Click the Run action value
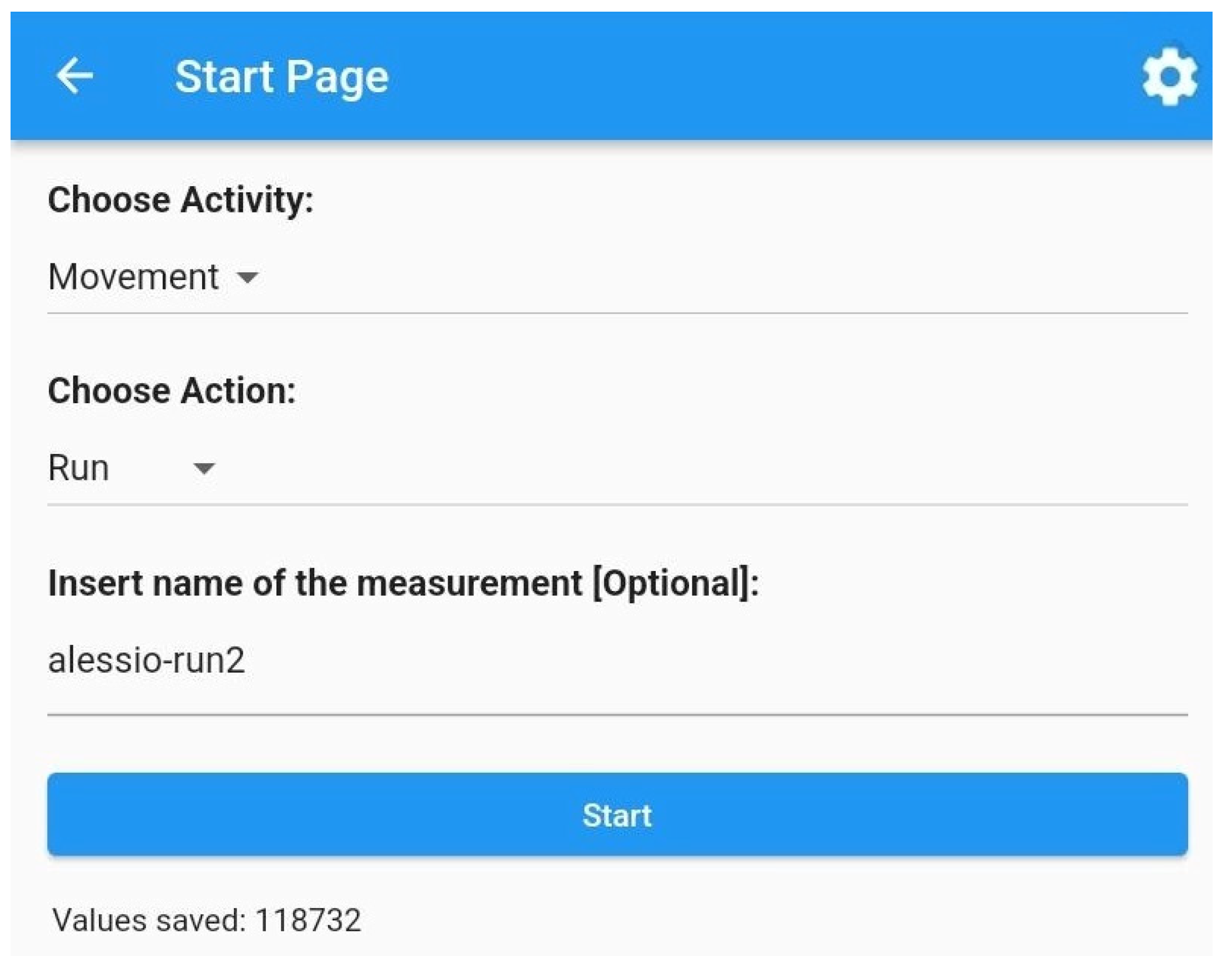Viewport: 1232px width, 966px height. coord(78,468)
